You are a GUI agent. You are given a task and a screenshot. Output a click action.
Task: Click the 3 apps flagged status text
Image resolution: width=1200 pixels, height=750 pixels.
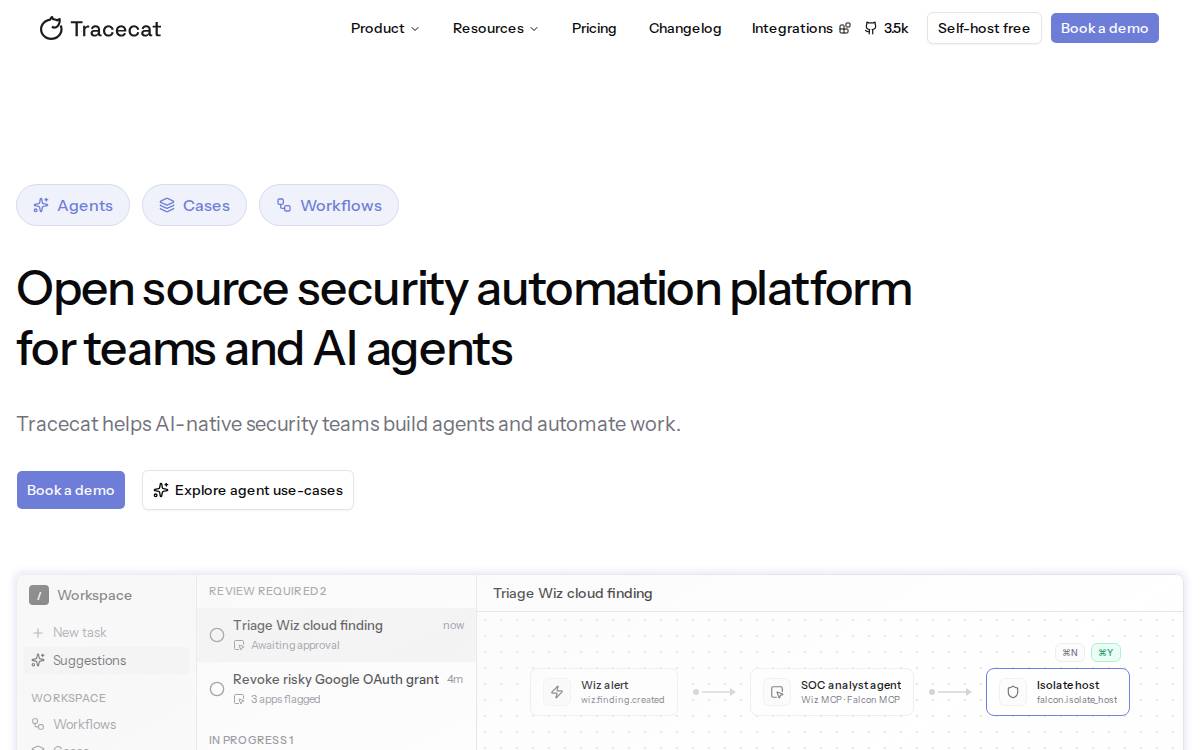pyautogui.click(x=285, y=699)
